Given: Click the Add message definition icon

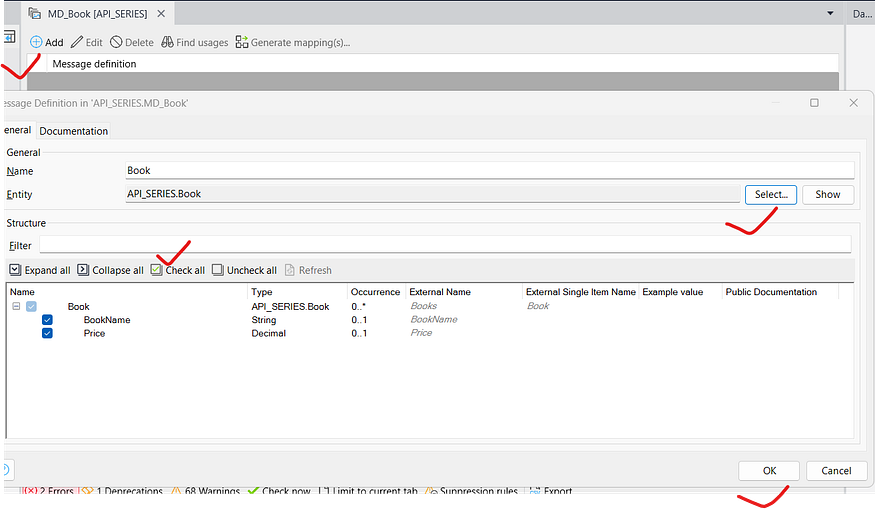Looking at the screenshot, I should coord(36,43).
